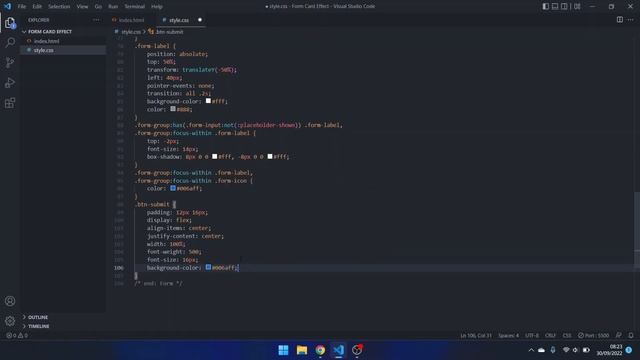Image resolution: width=640 pixels, height=360 pixels.
Task: Change Spaces: 4 indentation setting
Action: [508, 335]
